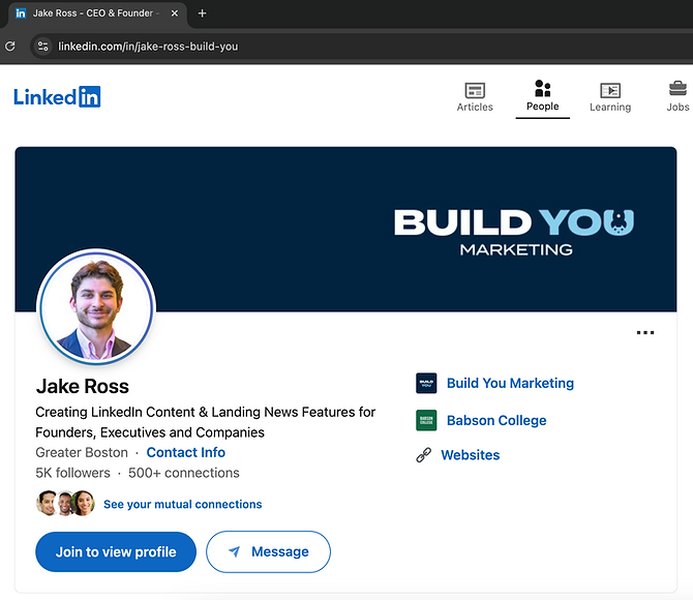Open Babson College link
Viewport: 693px width, 600px height.
coord(496,420)
